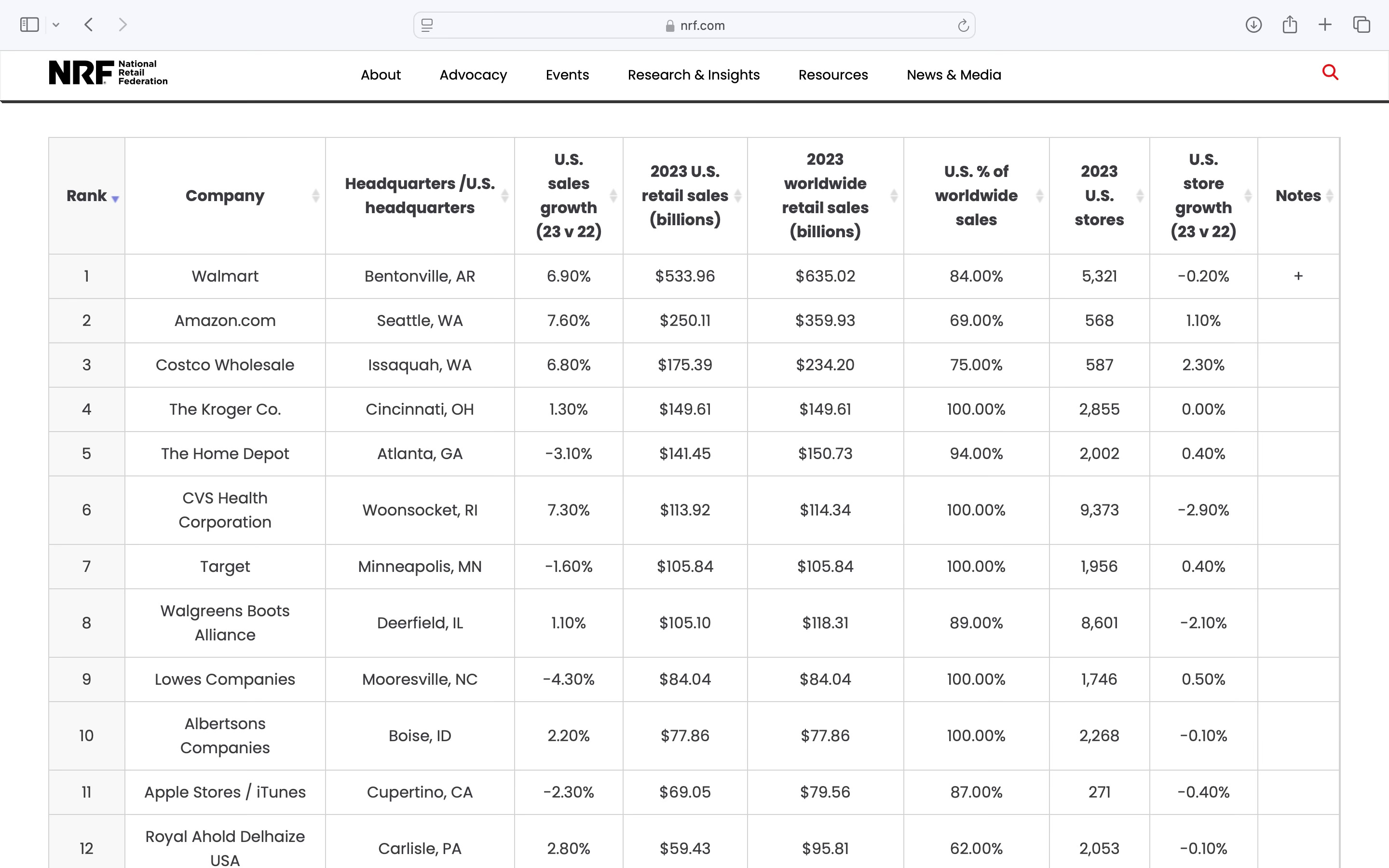Screen dimensions: 1389x868
Task: Click the $95.81 worldwide sales value
Action: pyautogui.click(x=825, y=849)
